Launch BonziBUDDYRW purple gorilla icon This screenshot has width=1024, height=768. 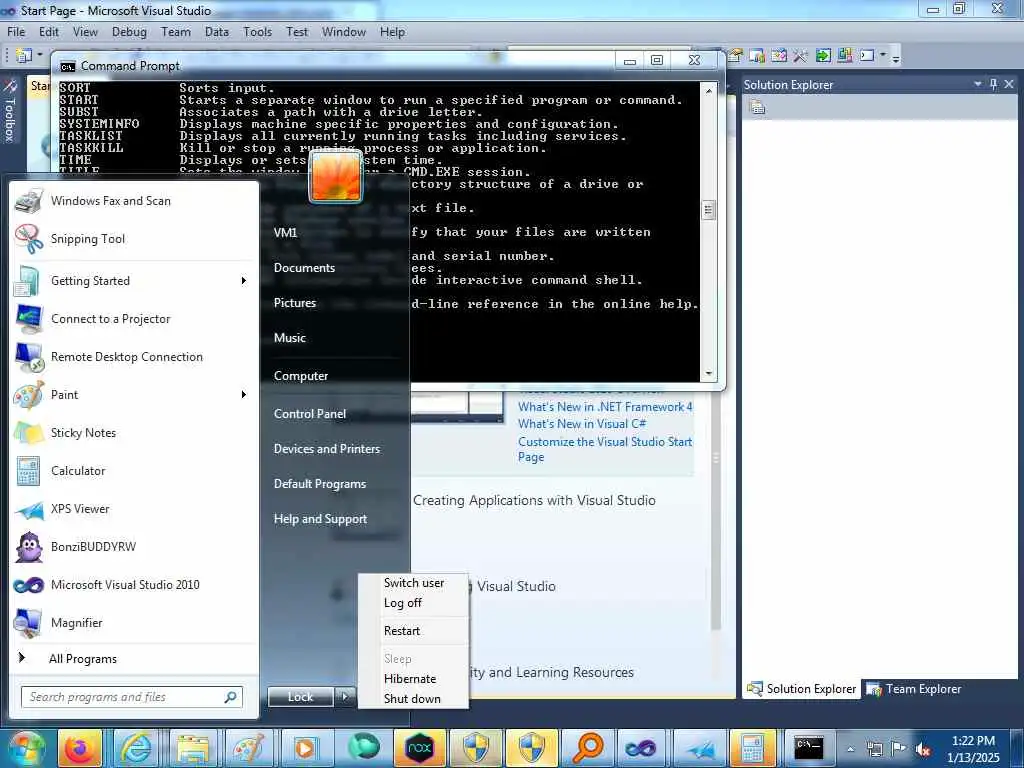pos(29,547)
